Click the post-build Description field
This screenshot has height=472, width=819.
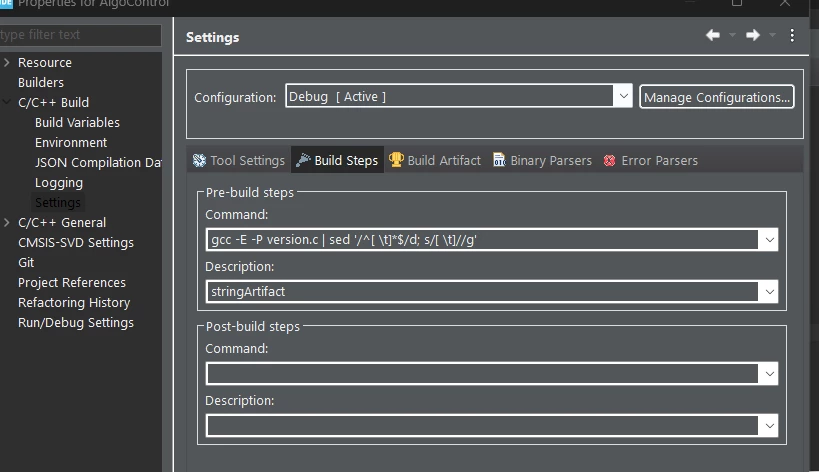pos(482,426)
